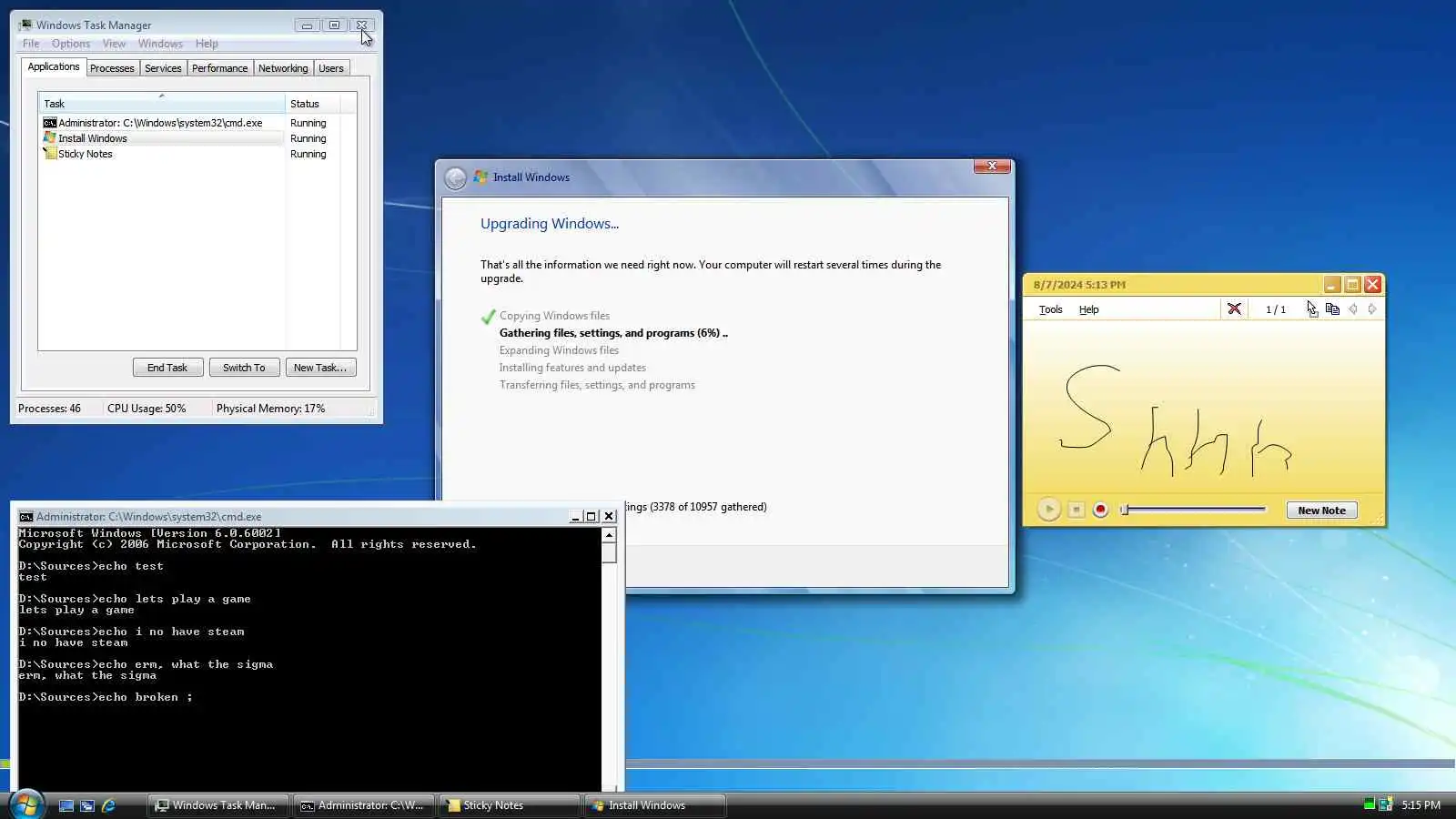This screenshot has height=819, width=1456.
Task: Click the green checkmark beside Copying Windows files
Action: (488, 317)
